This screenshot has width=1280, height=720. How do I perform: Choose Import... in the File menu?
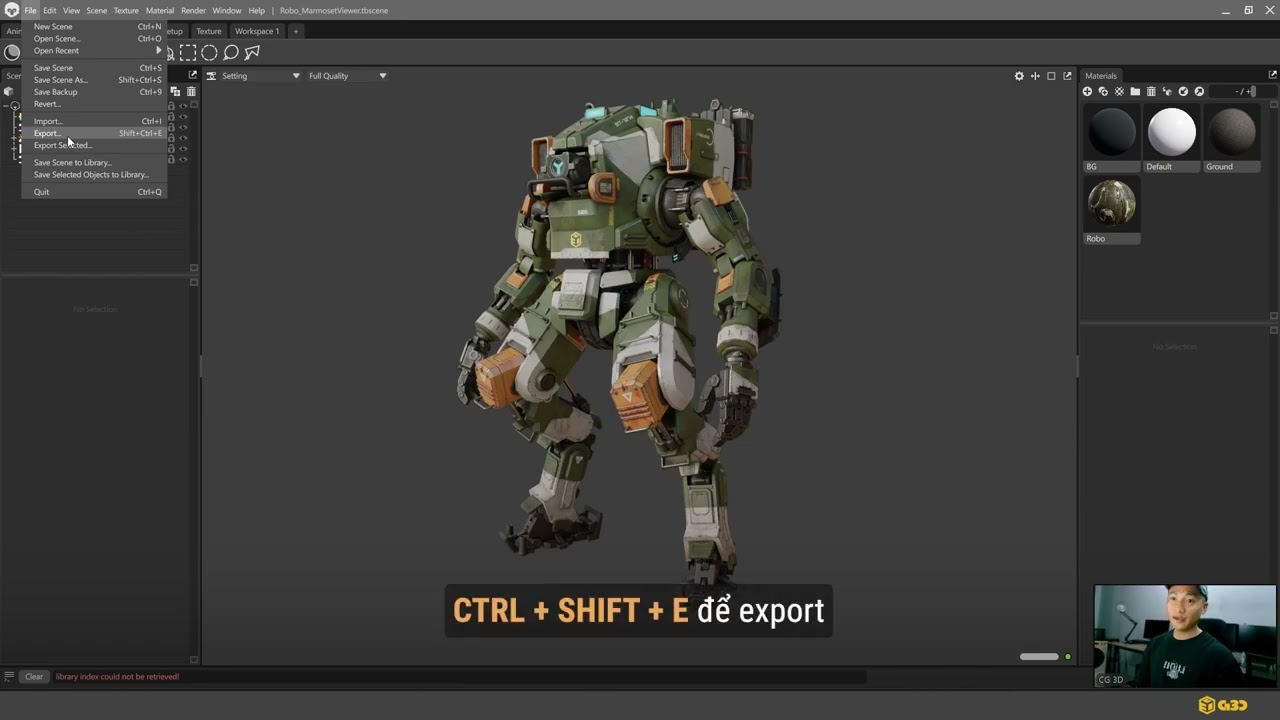[x=95, y=121]
